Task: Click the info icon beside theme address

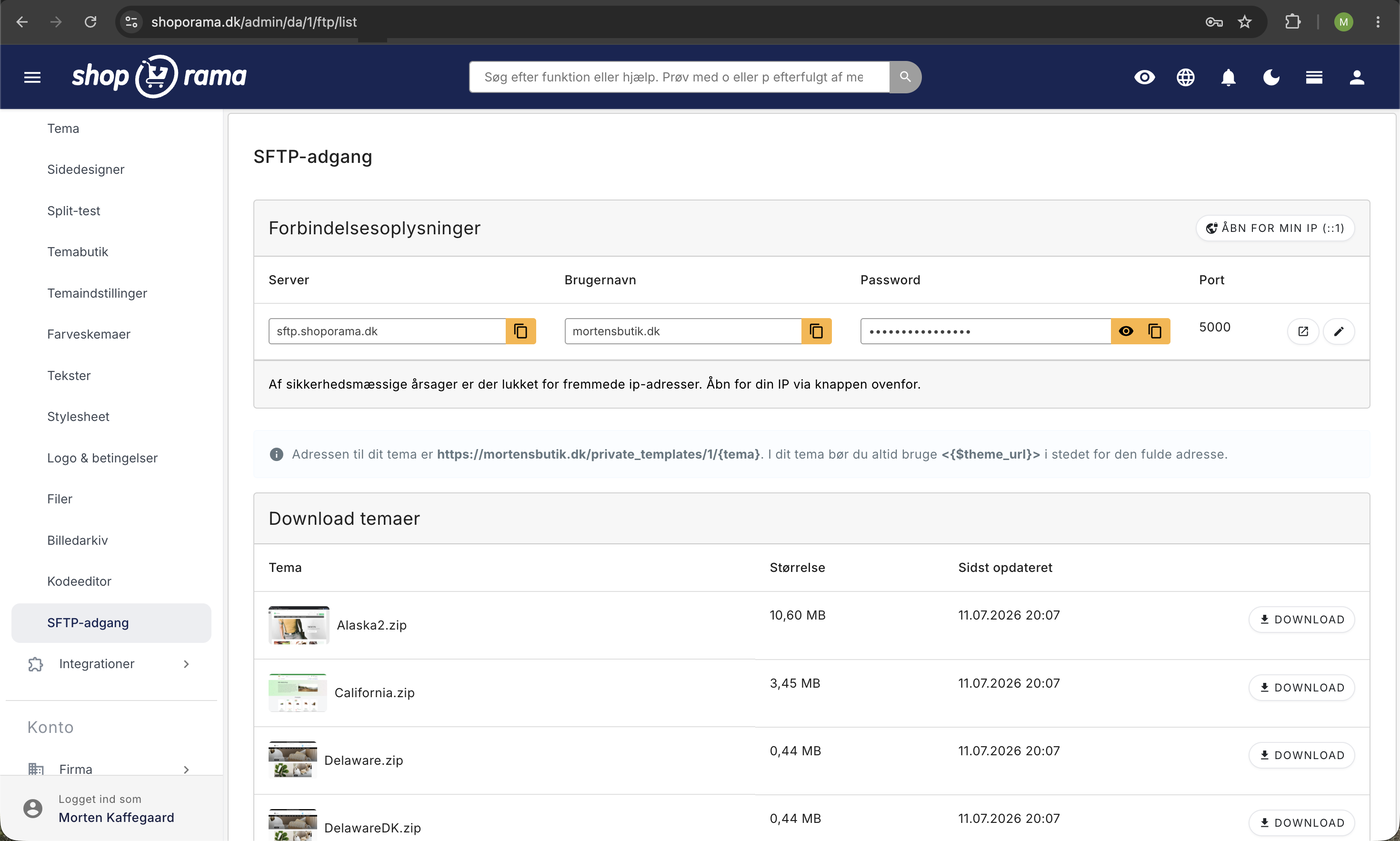Action: (277, 454)
